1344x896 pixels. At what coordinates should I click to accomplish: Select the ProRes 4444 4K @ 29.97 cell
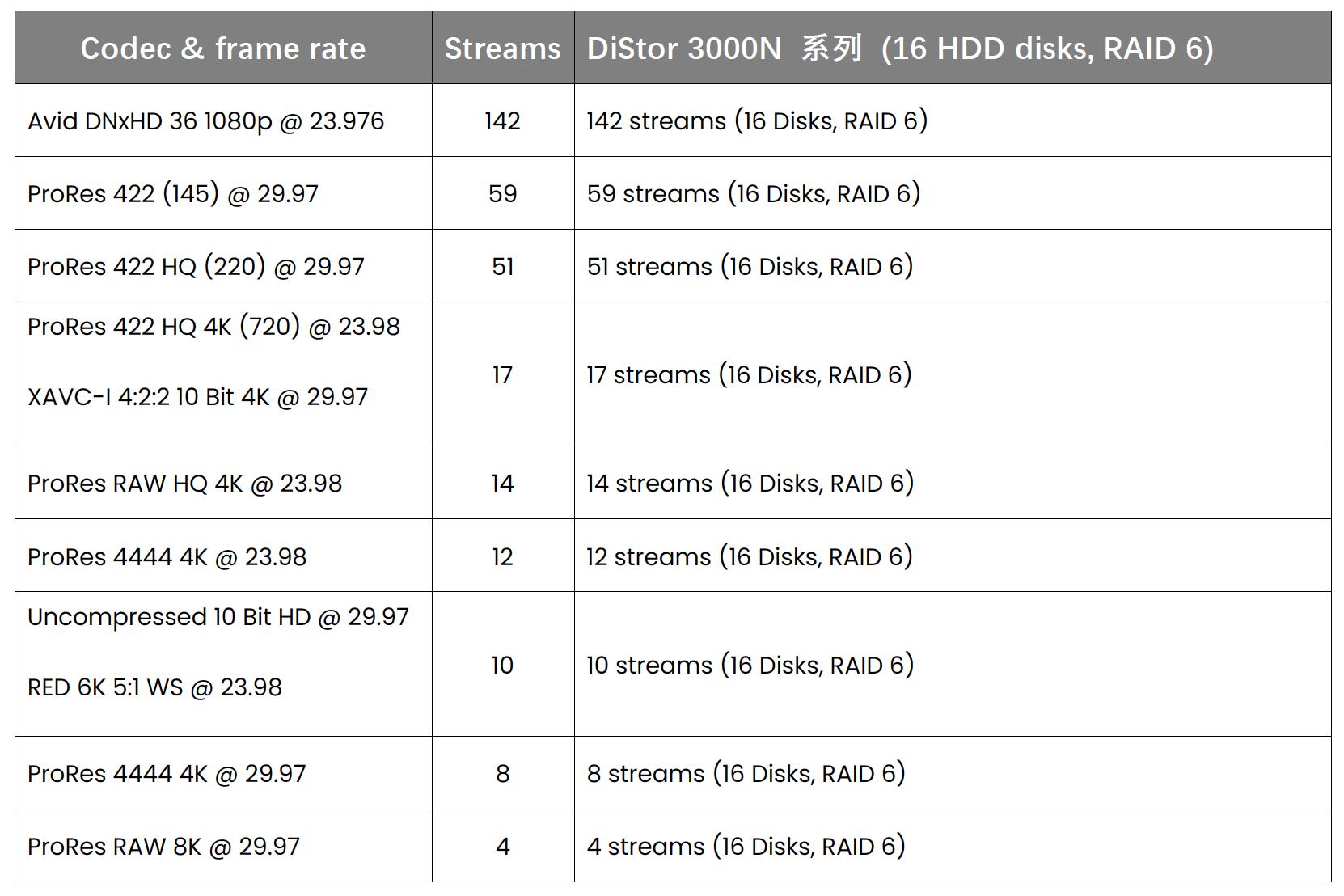167,774
